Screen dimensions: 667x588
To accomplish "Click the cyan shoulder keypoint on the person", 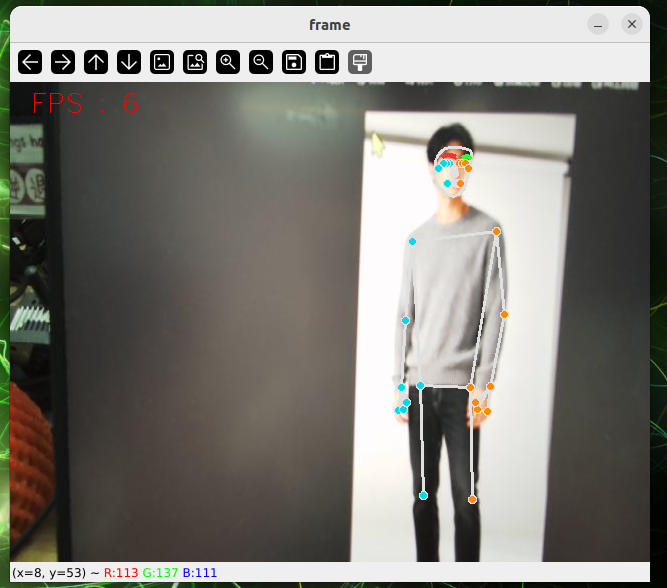I will click(412, 241).
